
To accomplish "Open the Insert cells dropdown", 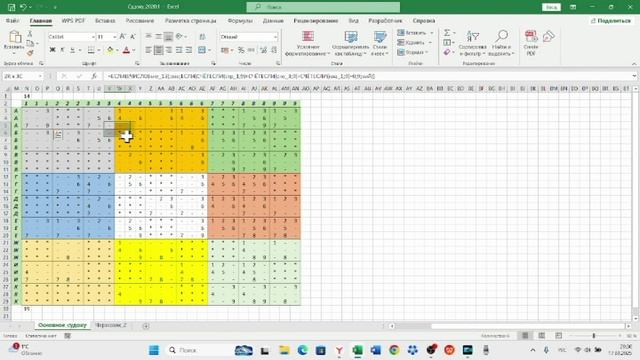I will pos(415,33).
